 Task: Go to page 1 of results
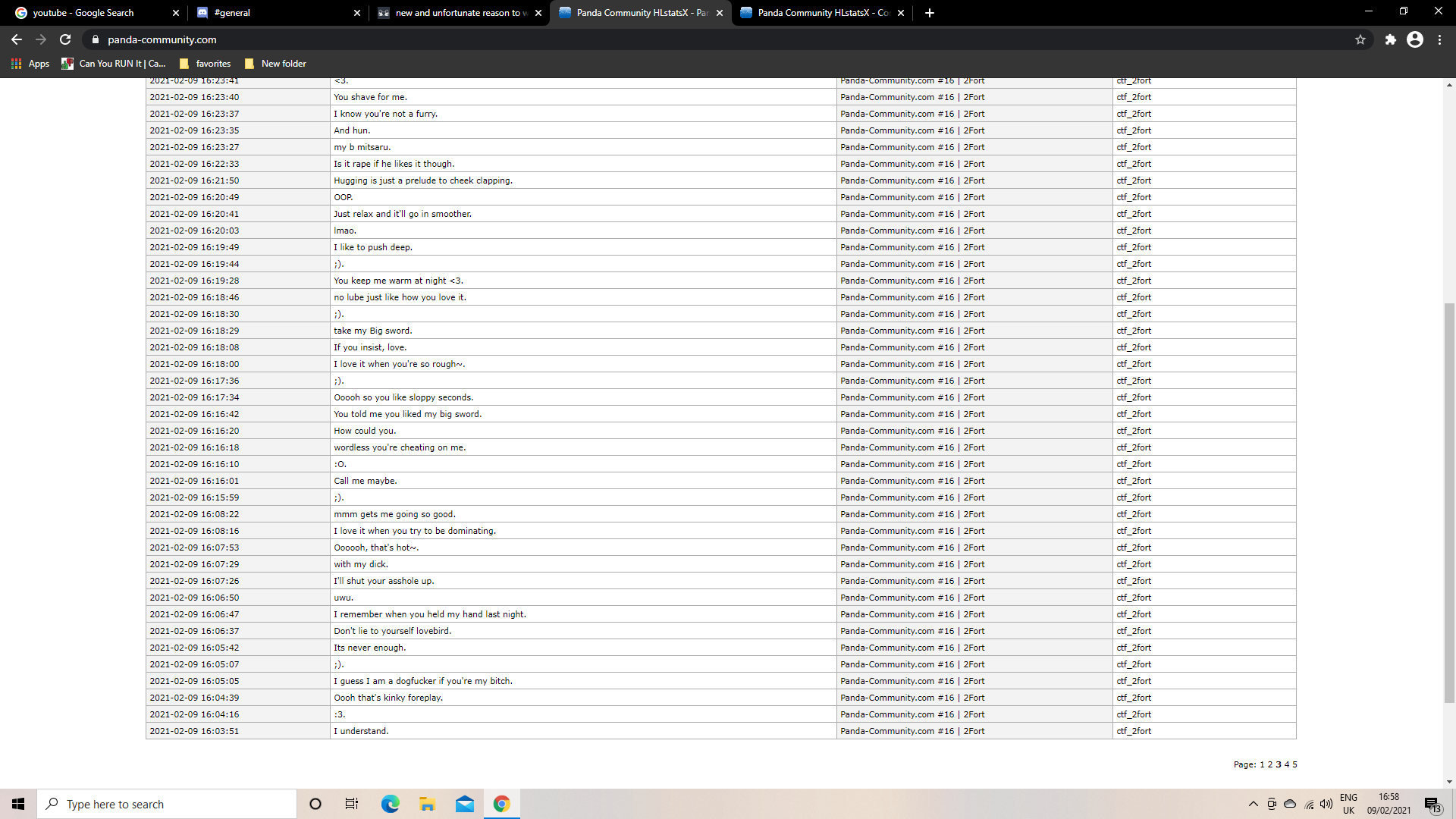1263,764
